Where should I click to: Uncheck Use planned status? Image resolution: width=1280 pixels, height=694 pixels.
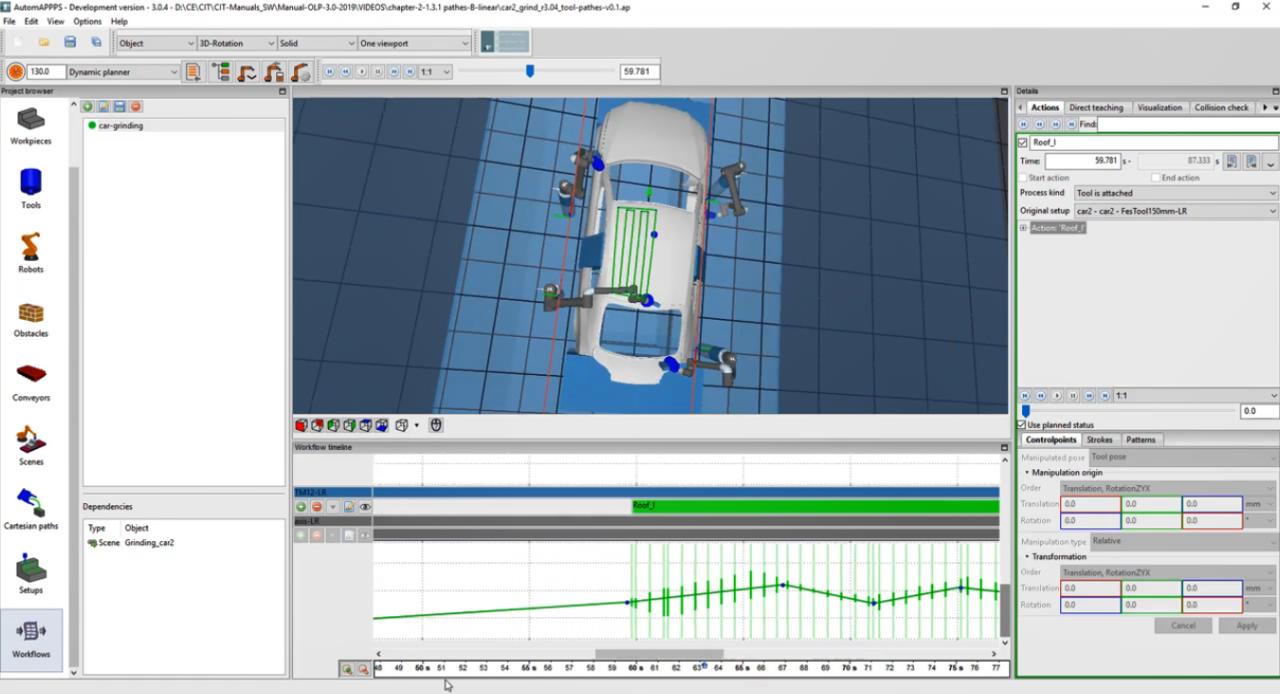1022,425
